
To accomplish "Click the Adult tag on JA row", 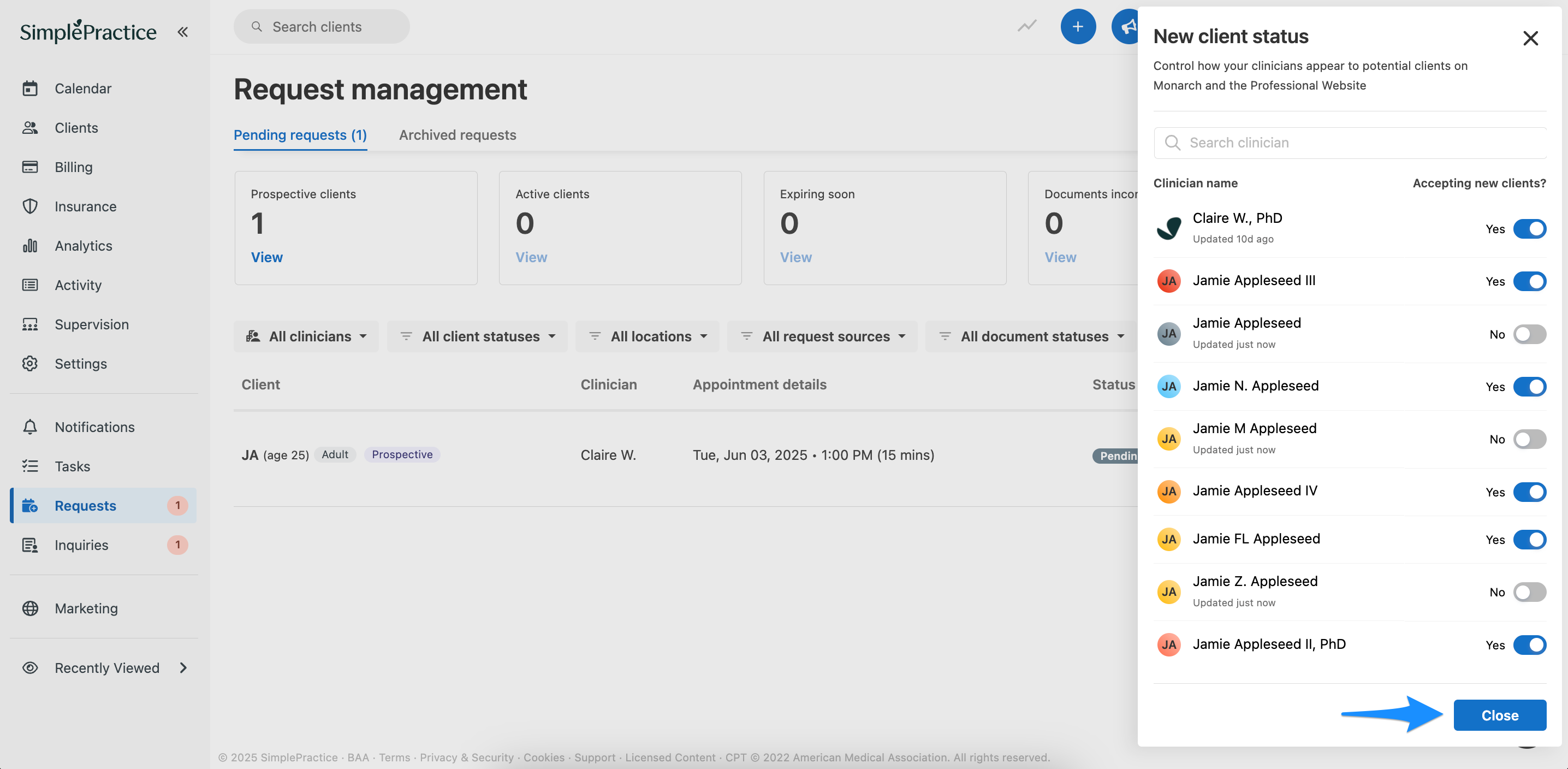I will [335, 454].
